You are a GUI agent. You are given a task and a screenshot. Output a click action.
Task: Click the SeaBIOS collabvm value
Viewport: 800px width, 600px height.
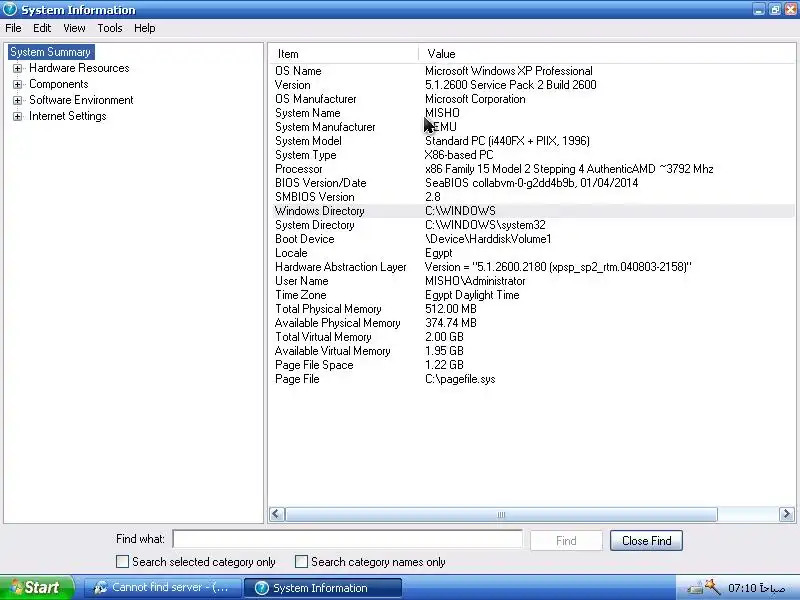click(x=531, y=183)
